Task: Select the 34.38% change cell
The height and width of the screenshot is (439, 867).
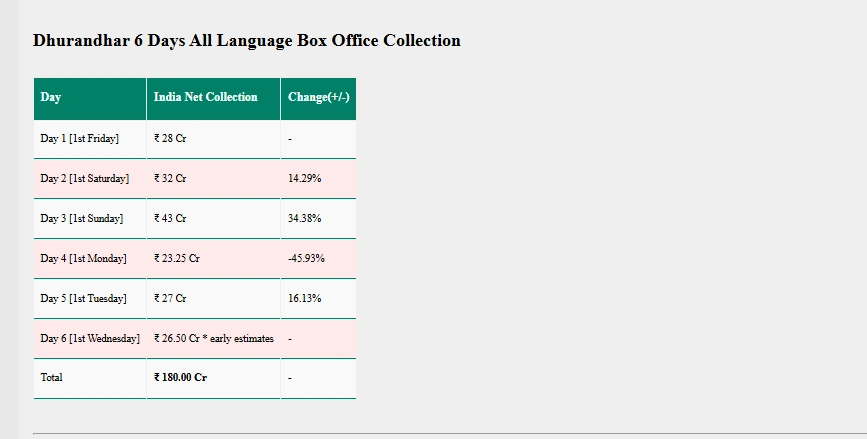Action: click(304, 219)
